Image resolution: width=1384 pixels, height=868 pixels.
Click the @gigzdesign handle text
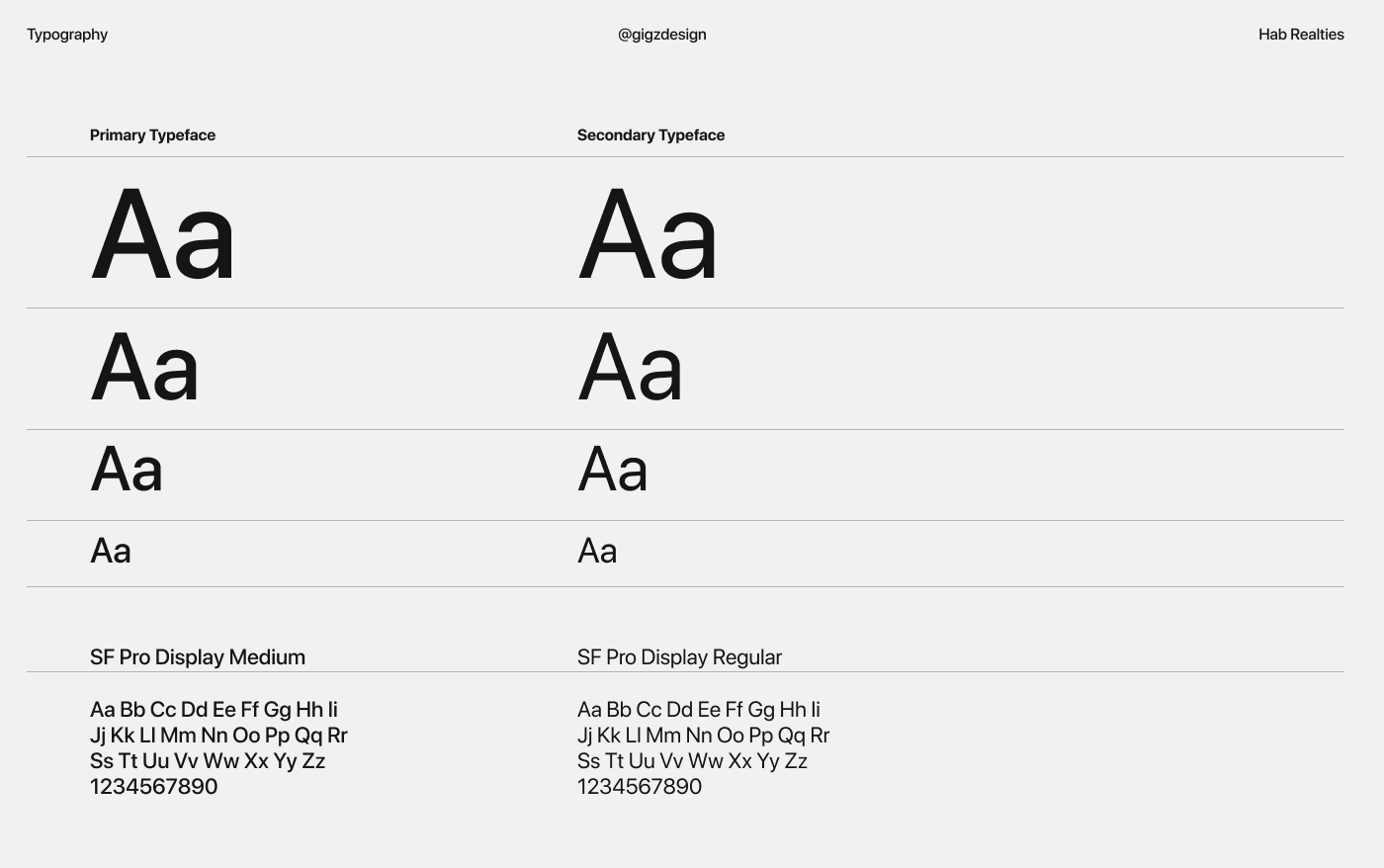pyautogui.click(x=662, y=35)
